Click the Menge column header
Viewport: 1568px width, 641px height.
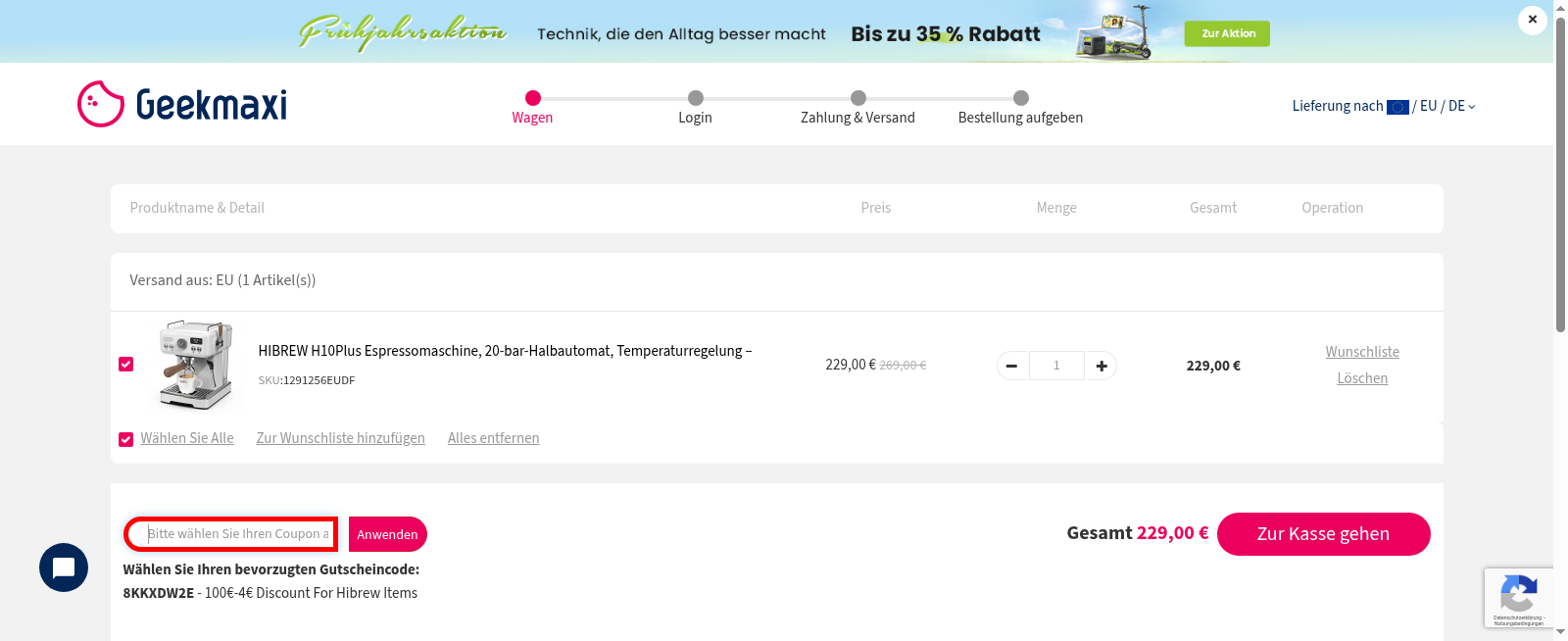[x=1056, y=208]
